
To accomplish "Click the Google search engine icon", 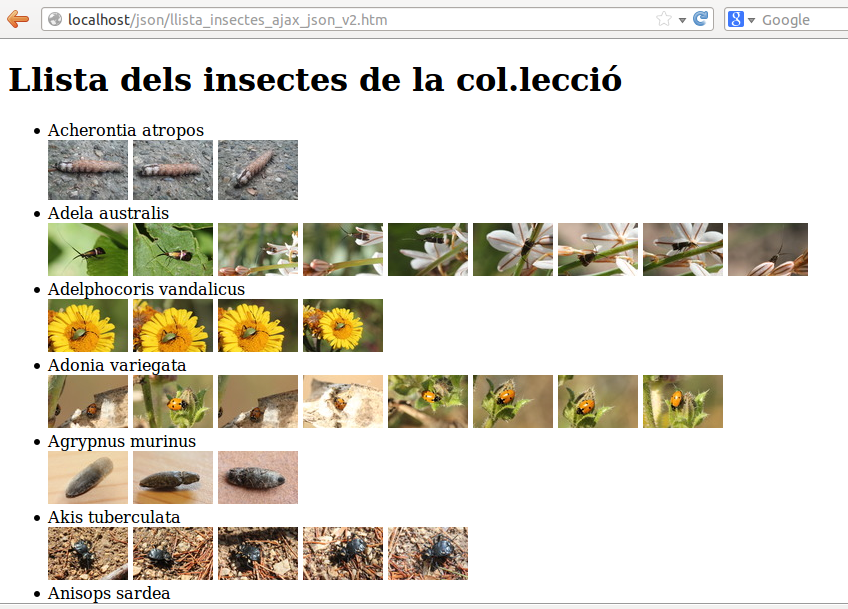I will [736, 19].
